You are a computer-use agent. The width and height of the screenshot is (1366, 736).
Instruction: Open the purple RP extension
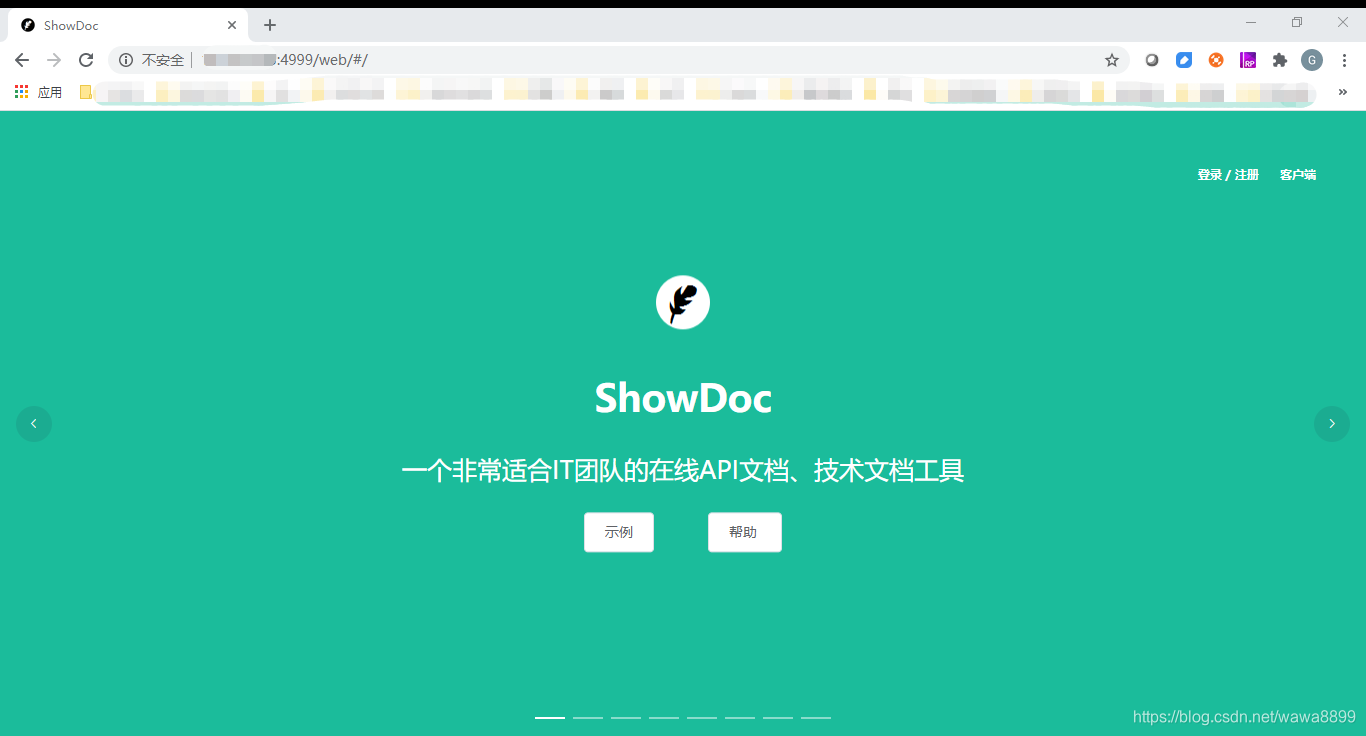tap(1248, 59)
